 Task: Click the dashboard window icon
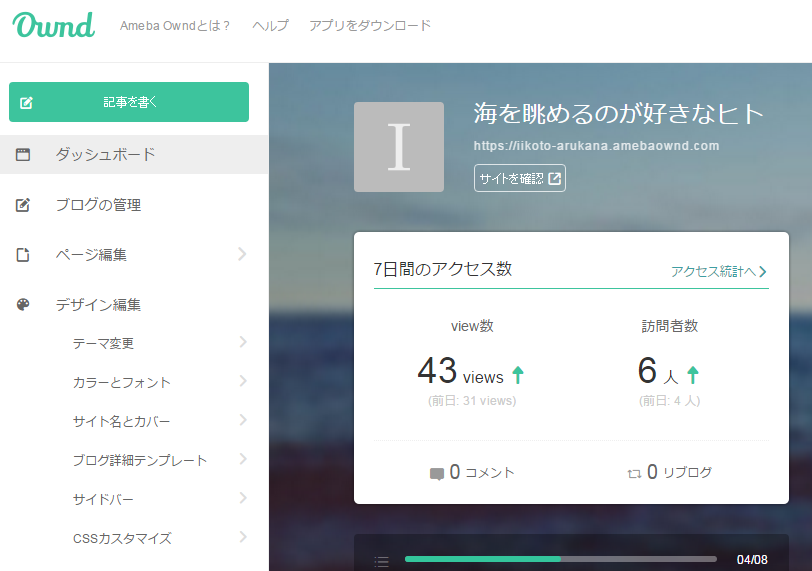[23, 154]
